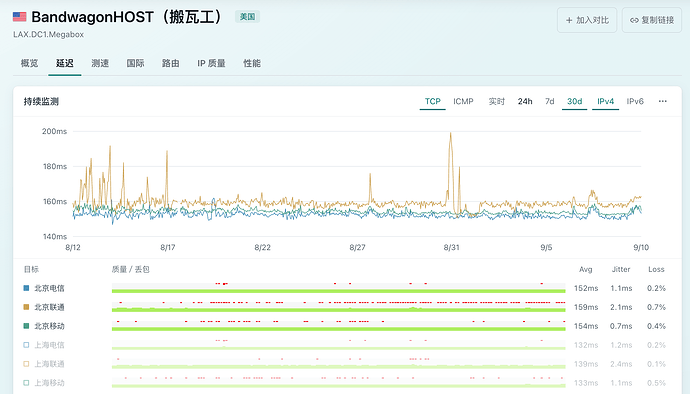
Task: Toggle the 北京电信 series color box
Action: (x=26, y=288)
